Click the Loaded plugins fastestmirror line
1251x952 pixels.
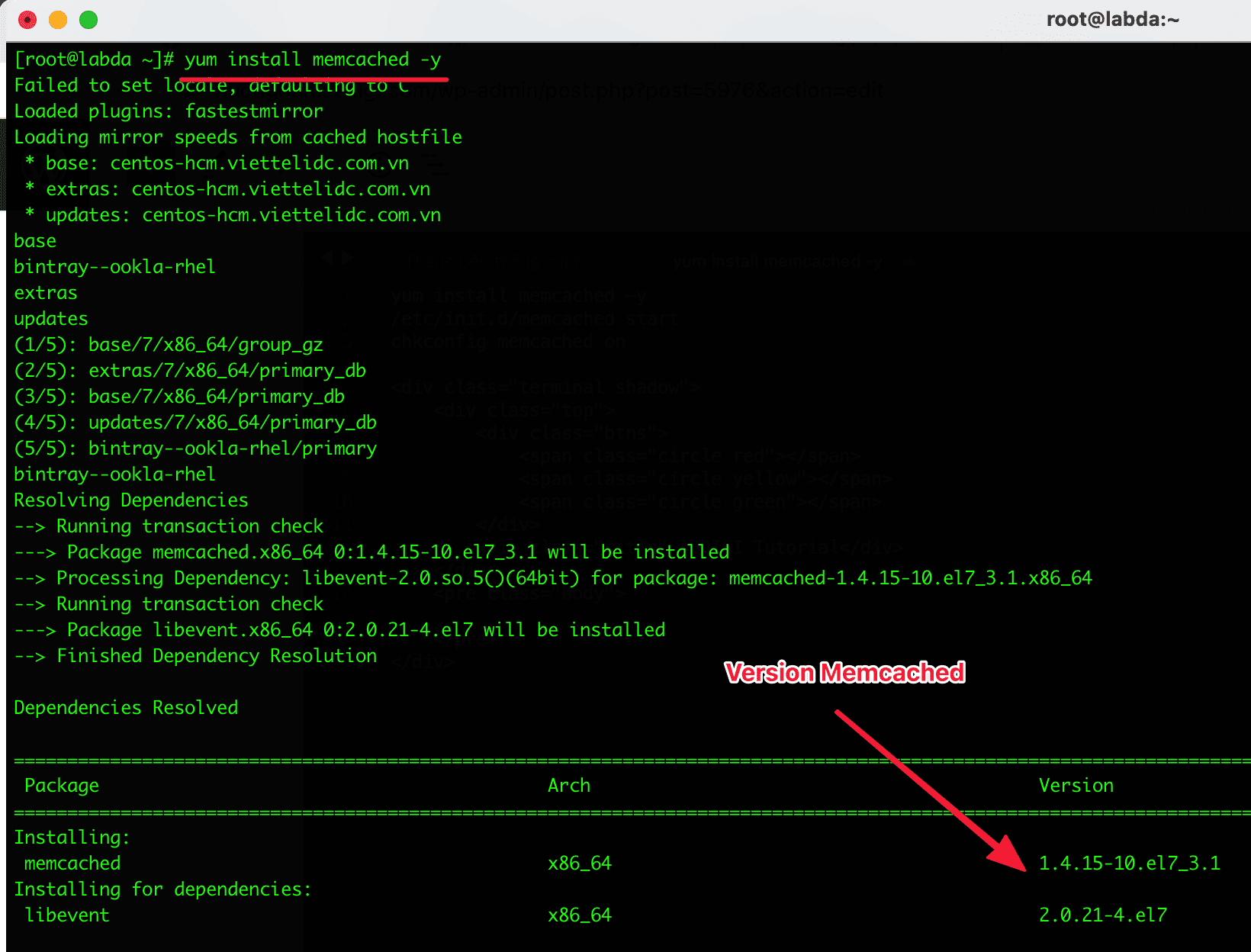coord(168,111)
